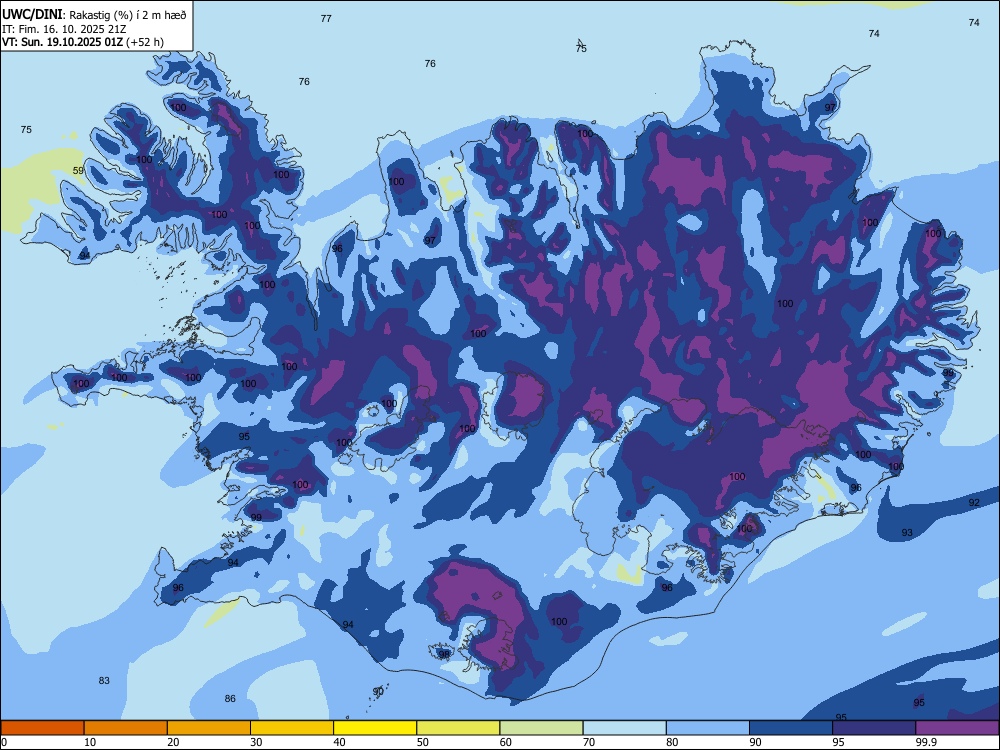The image size is (1000, 750).
Task: Click the '98' value on the southern island
Action: click(444, 654)
